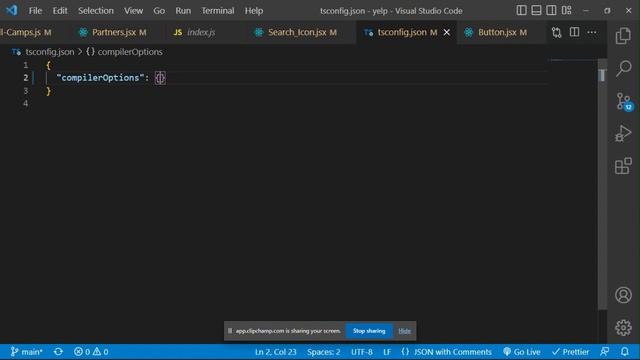Click the Prettier status item
The width and height of the screenshot is (640, 360).
[571, 351]
